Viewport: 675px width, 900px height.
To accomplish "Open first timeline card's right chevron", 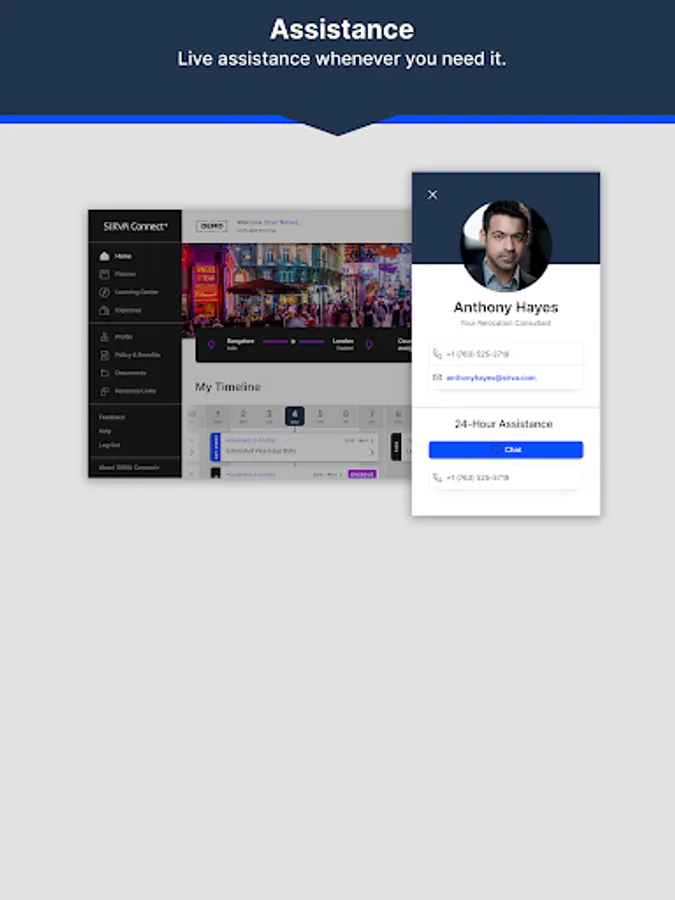I will (372, 452).
